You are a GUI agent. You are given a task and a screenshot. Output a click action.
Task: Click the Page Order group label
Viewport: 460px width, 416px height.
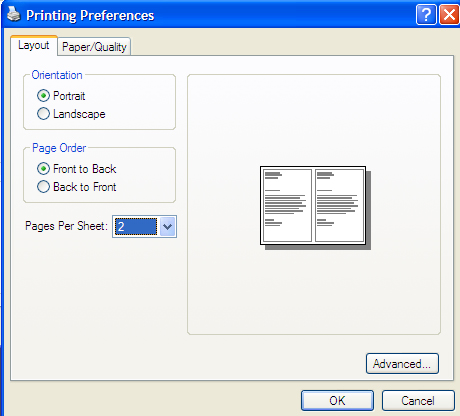(59, 148)
